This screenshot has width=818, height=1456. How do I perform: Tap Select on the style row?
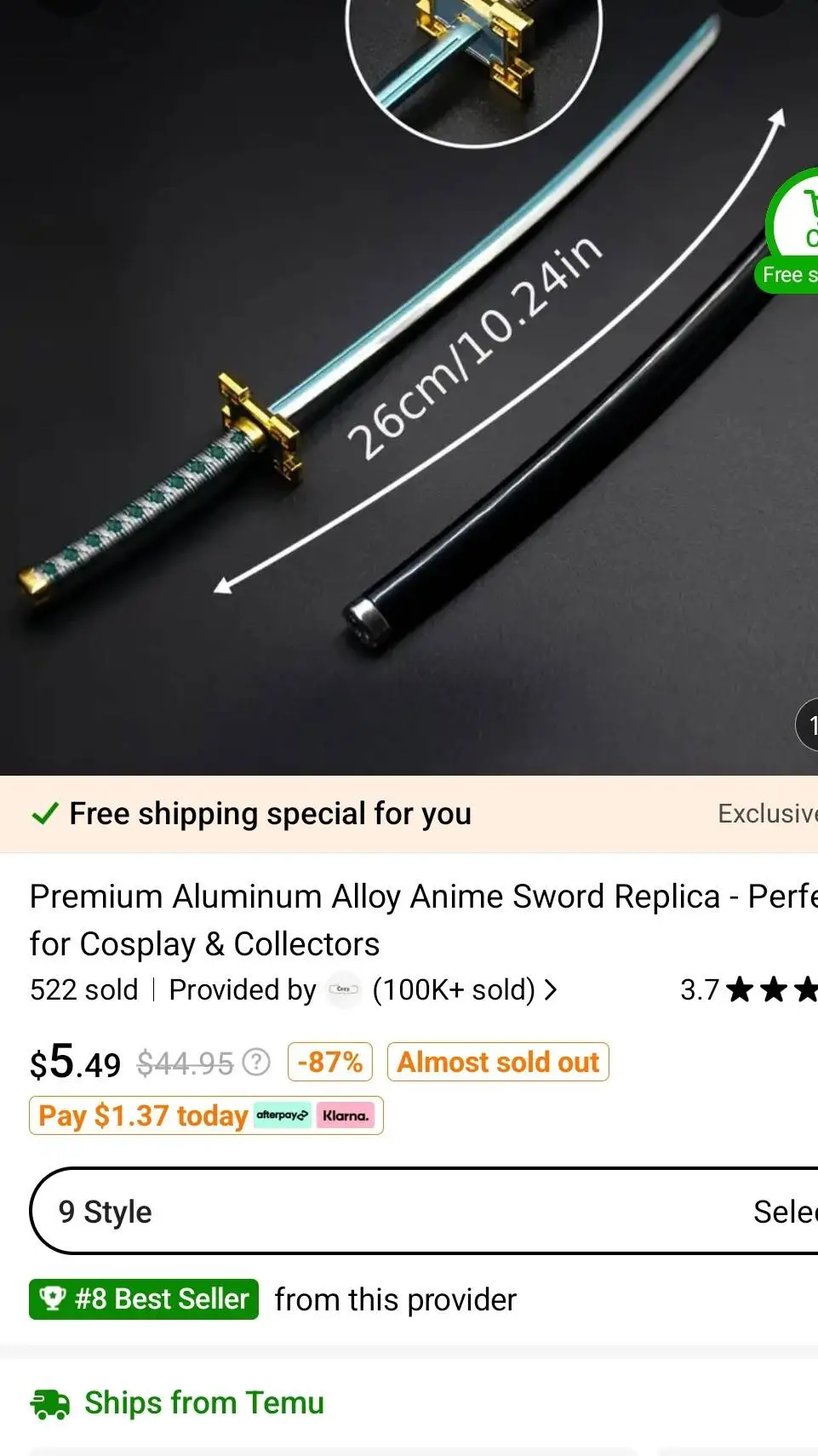tap(784, 1212)
